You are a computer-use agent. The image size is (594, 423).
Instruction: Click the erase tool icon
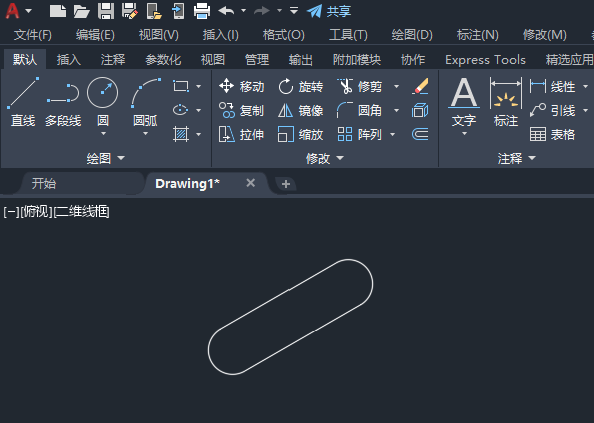pyautogui.click(x=420, y=86)
